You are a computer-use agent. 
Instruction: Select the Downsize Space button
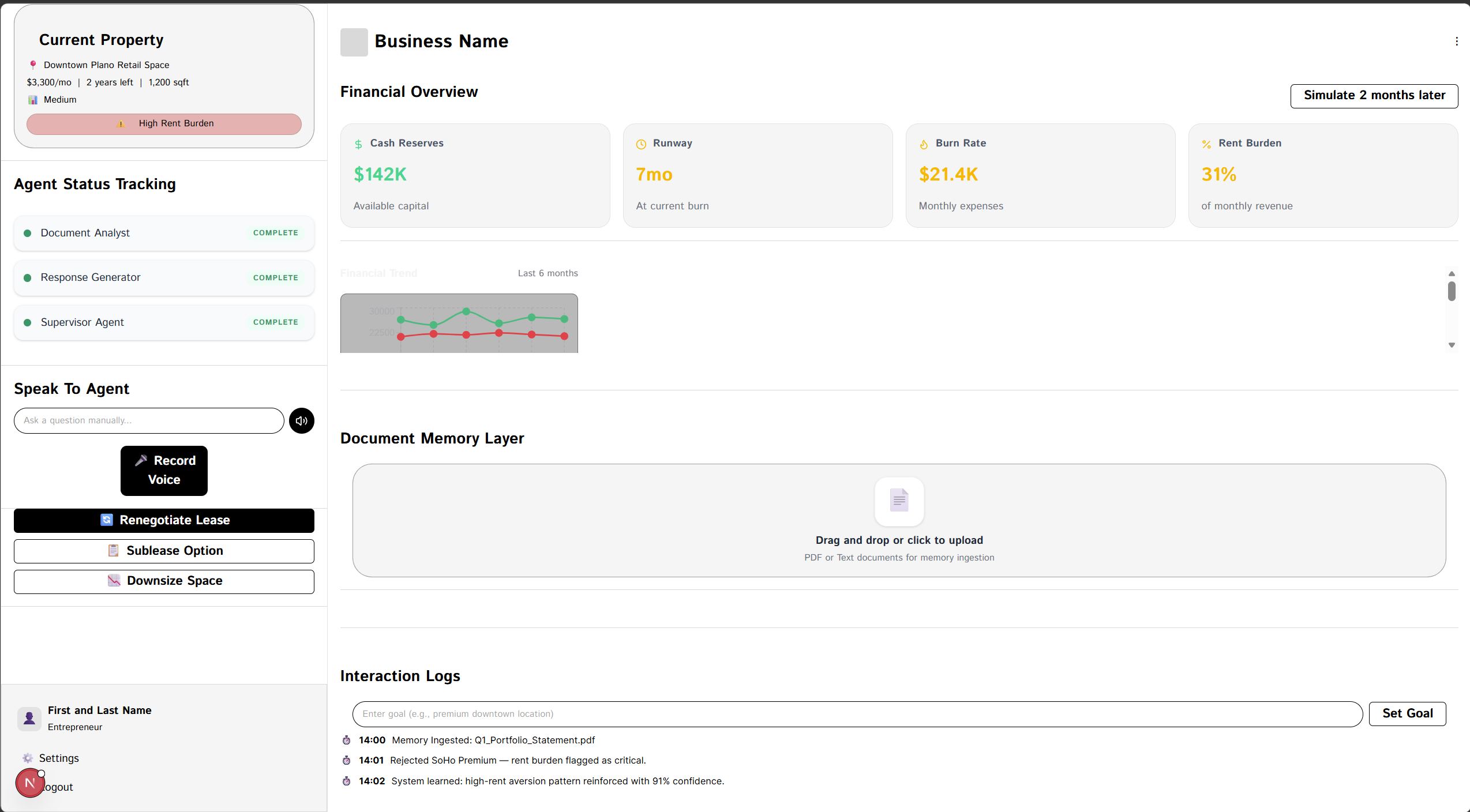164,581
